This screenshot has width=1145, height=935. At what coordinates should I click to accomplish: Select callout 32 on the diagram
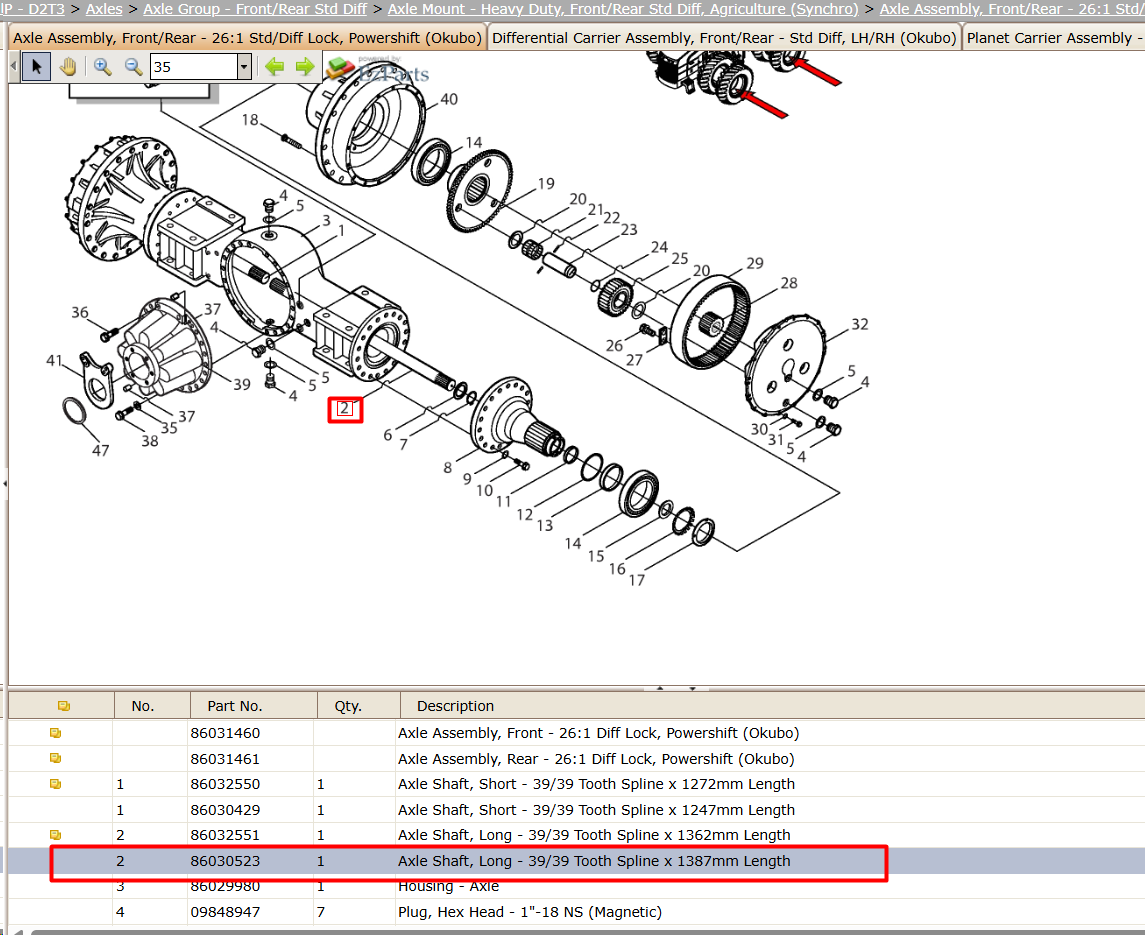(x=860, y=324)
